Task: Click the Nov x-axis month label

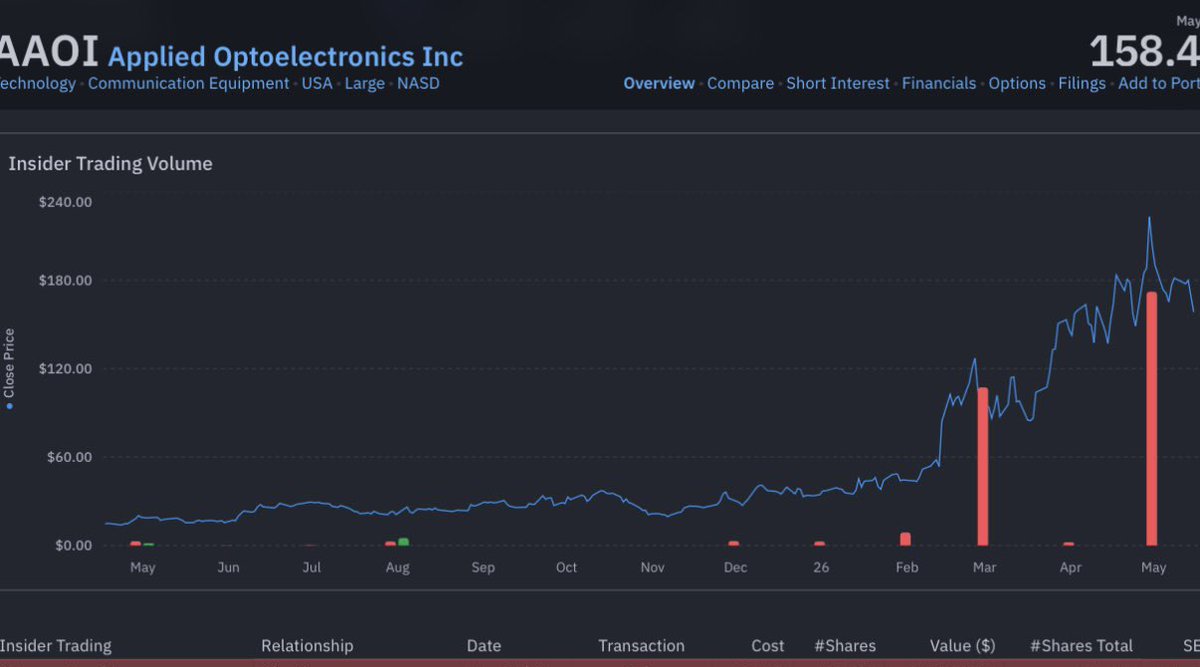Action: click(652, 568)
